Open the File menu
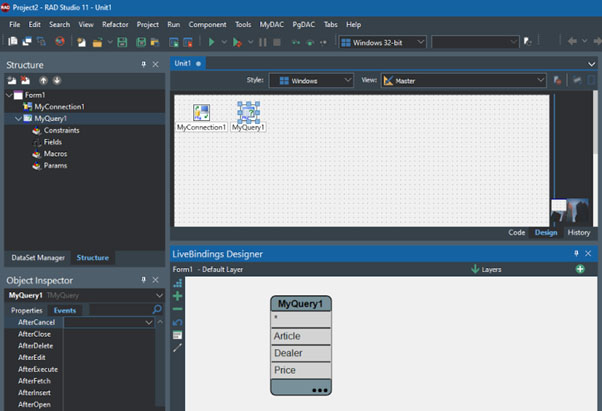The height and width of the screenshot is (411, 602). tap(15, 25)
